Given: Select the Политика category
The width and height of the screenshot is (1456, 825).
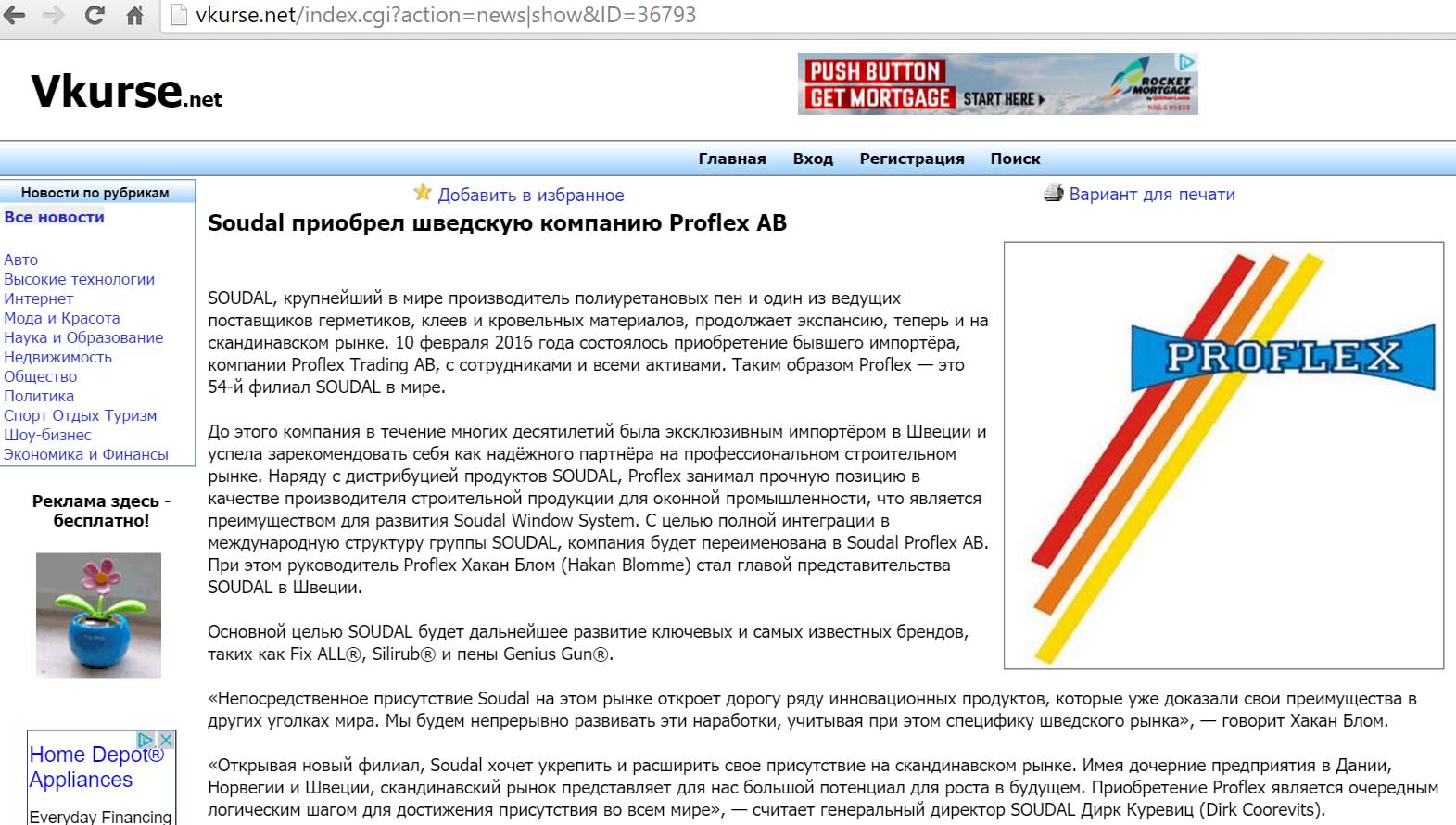Looking at the screenshot, I should click(39, 396).
